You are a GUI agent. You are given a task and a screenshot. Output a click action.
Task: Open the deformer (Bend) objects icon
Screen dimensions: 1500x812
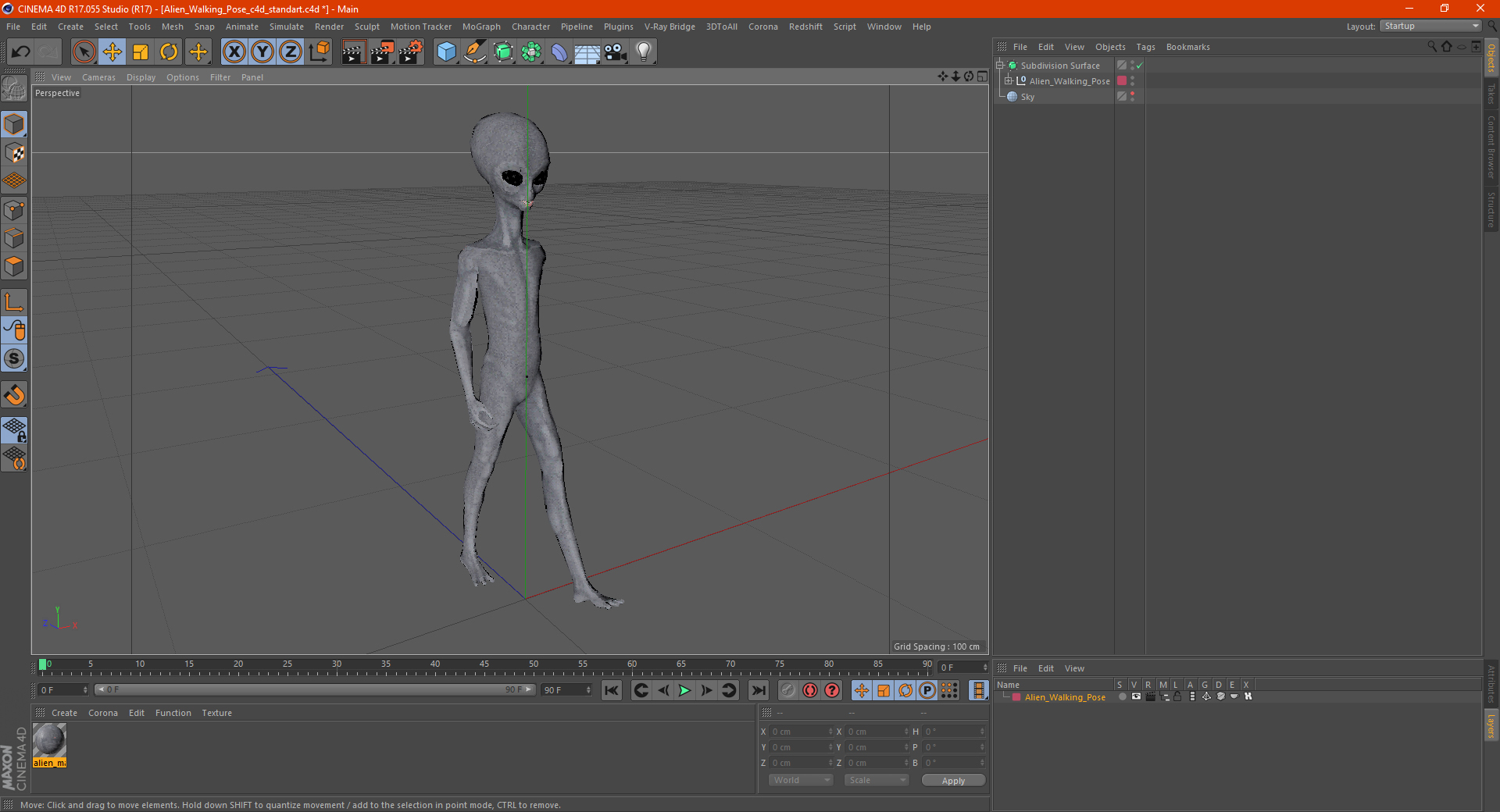click(x=559, y=52)
